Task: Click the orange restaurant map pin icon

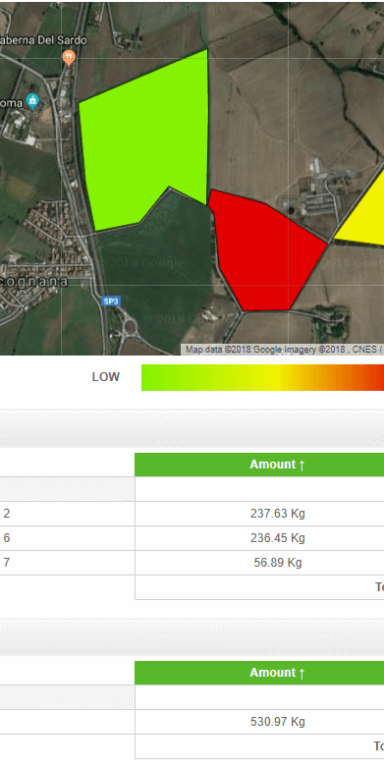Action: click(69, 58)
